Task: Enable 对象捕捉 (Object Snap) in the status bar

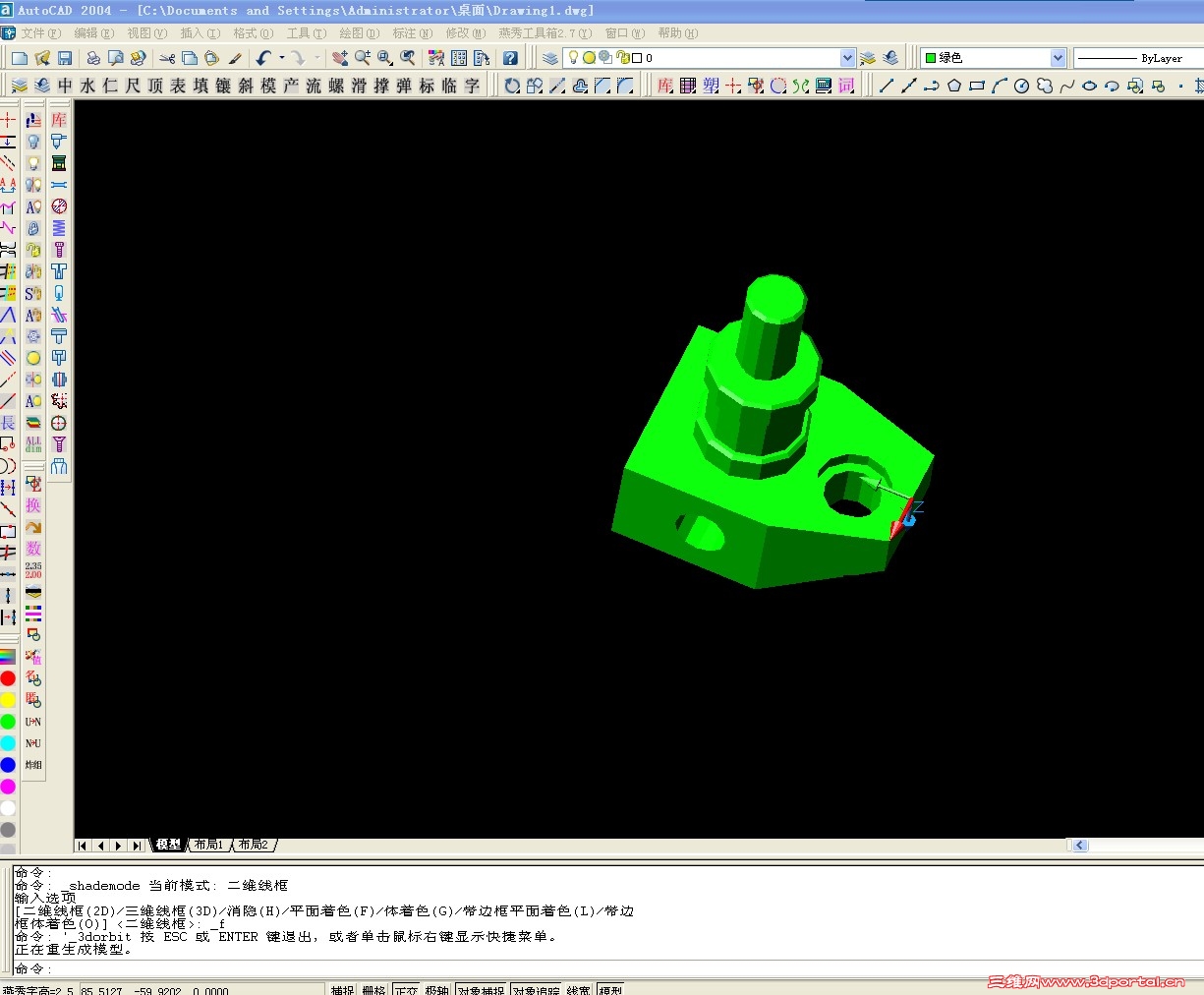Action: pos(481,989)
